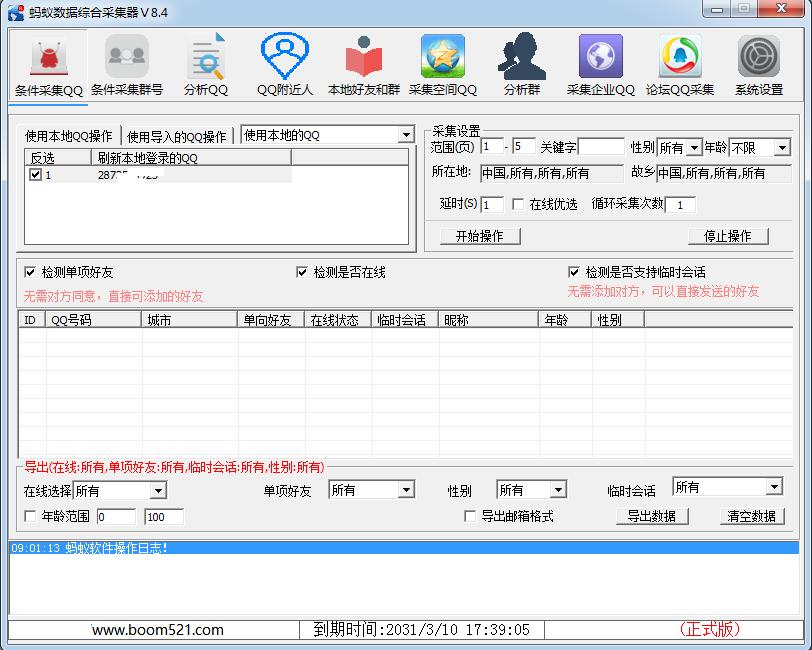The width and height of the screenshot is (812, 650).
Task: Sort by the results 性别 column header
Action: 618,320
